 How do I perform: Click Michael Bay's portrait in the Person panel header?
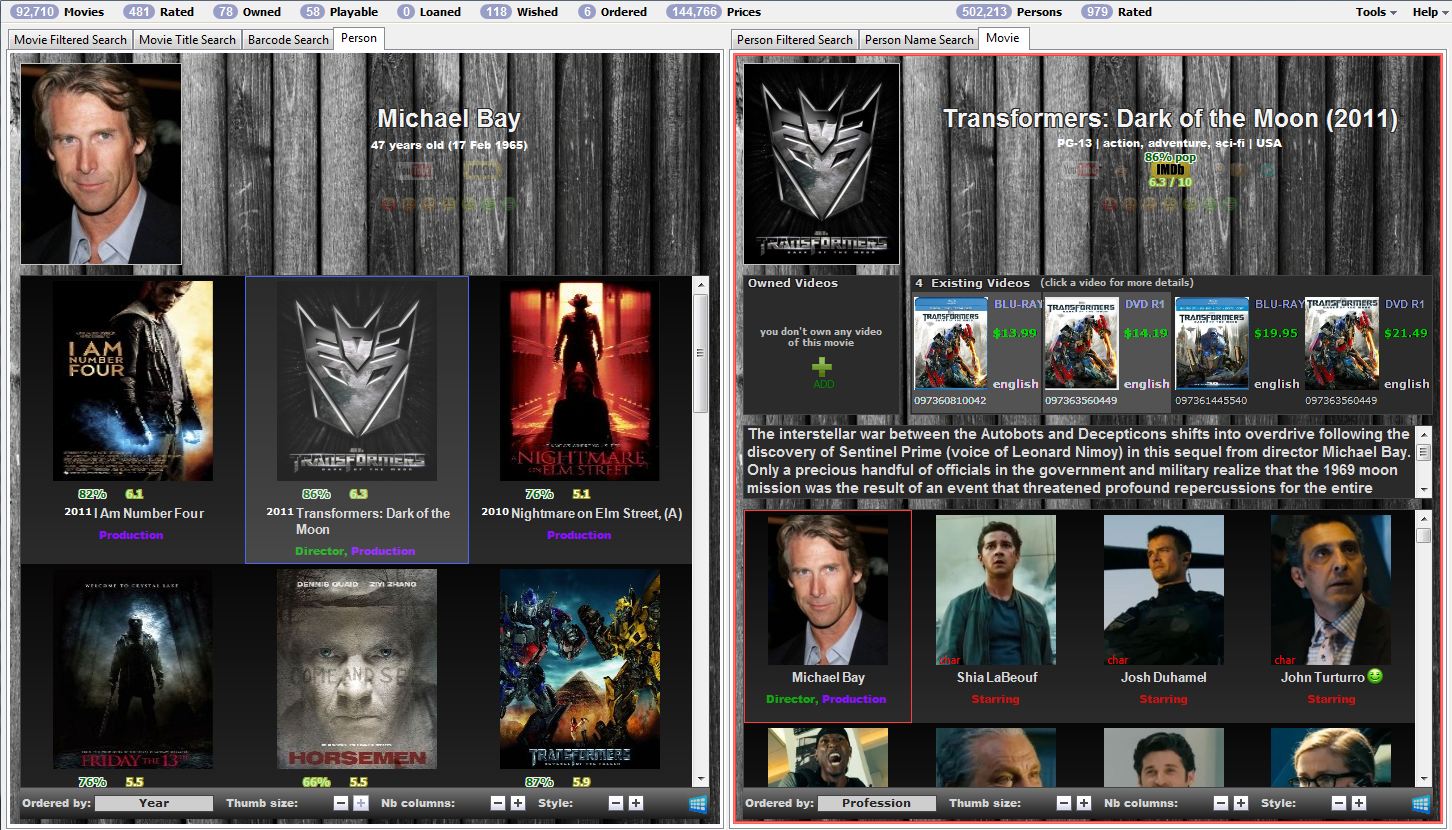pyautogui.click(x=101, y=164)
